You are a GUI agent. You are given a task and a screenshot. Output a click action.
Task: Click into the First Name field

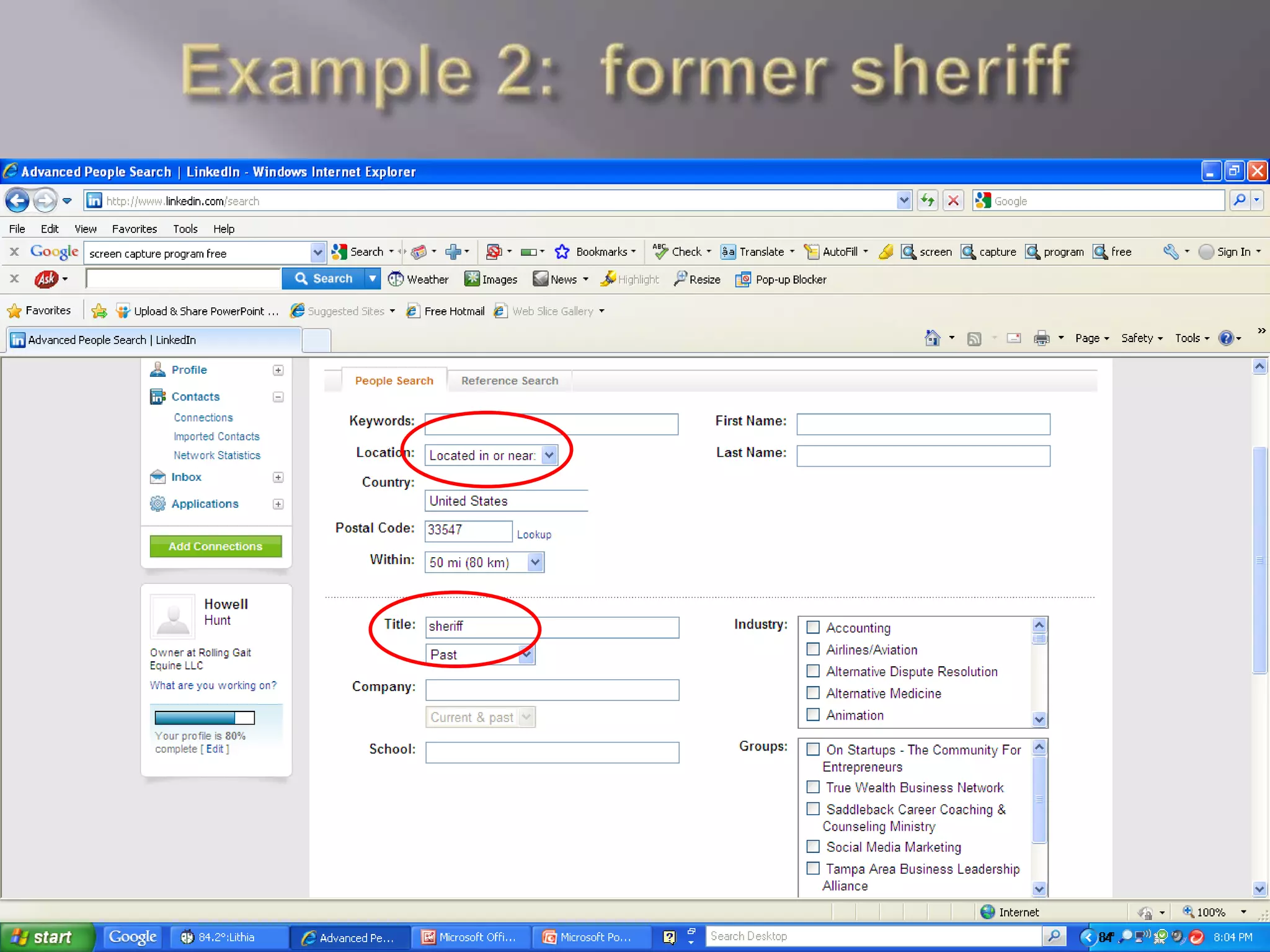(923, 424)
